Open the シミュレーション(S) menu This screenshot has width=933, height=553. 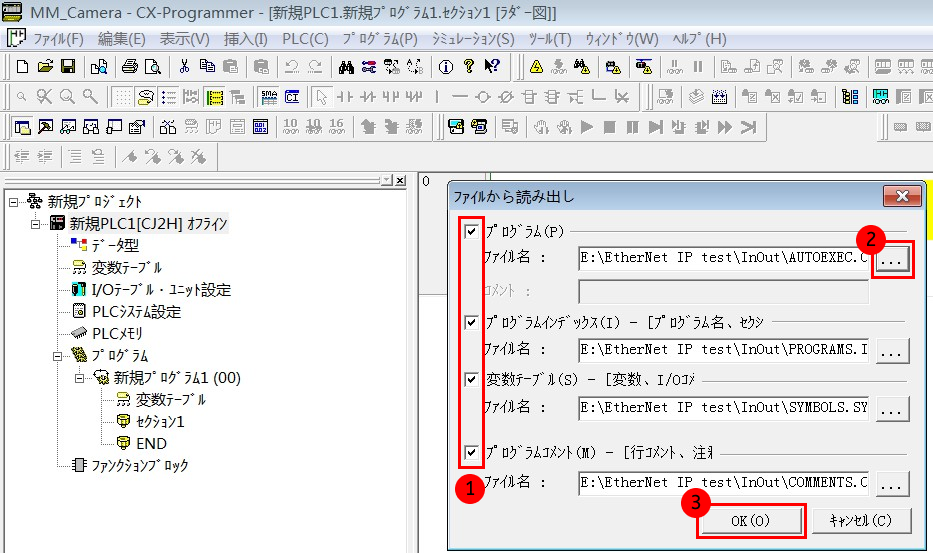click(x=473, y=39)
